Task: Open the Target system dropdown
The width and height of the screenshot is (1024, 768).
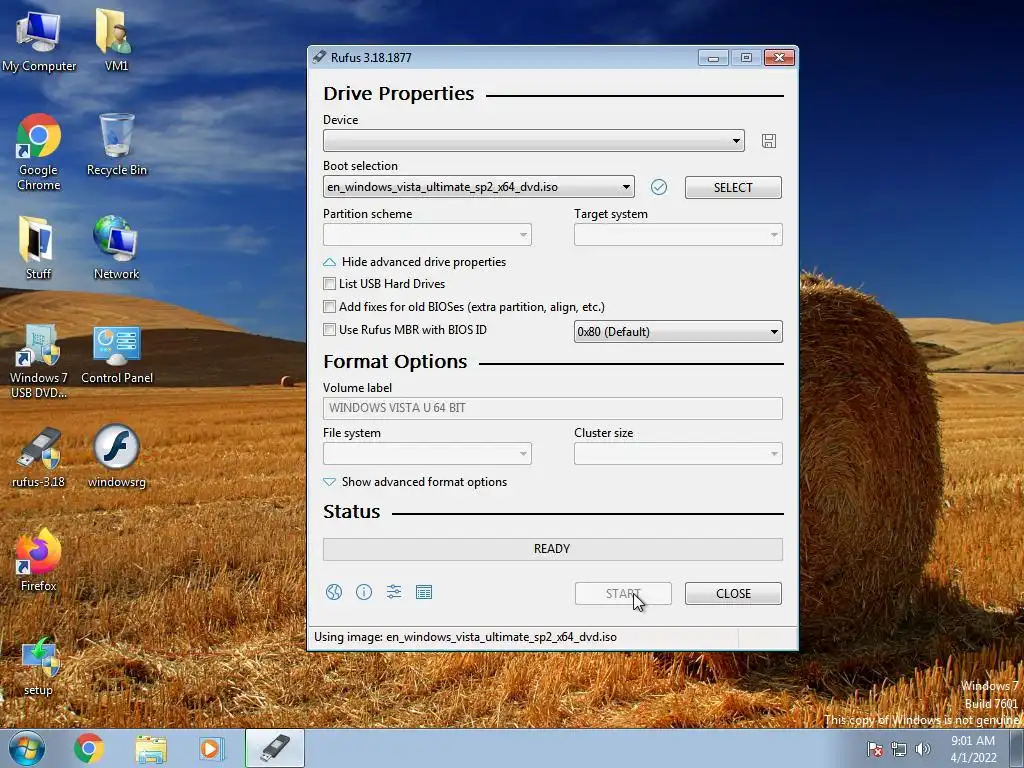Action: (x=678, y=234)
